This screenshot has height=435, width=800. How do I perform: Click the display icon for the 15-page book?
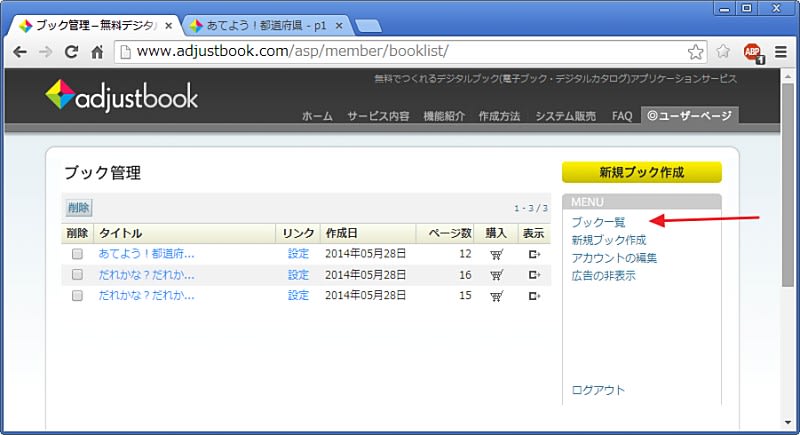[534, 296]
